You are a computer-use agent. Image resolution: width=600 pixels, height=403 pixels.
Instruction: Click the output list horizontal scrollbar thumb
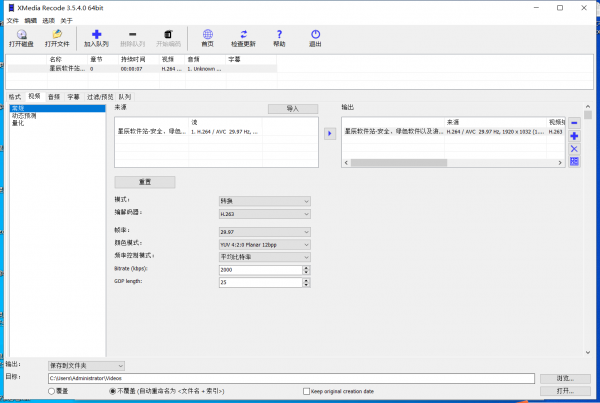399,163
